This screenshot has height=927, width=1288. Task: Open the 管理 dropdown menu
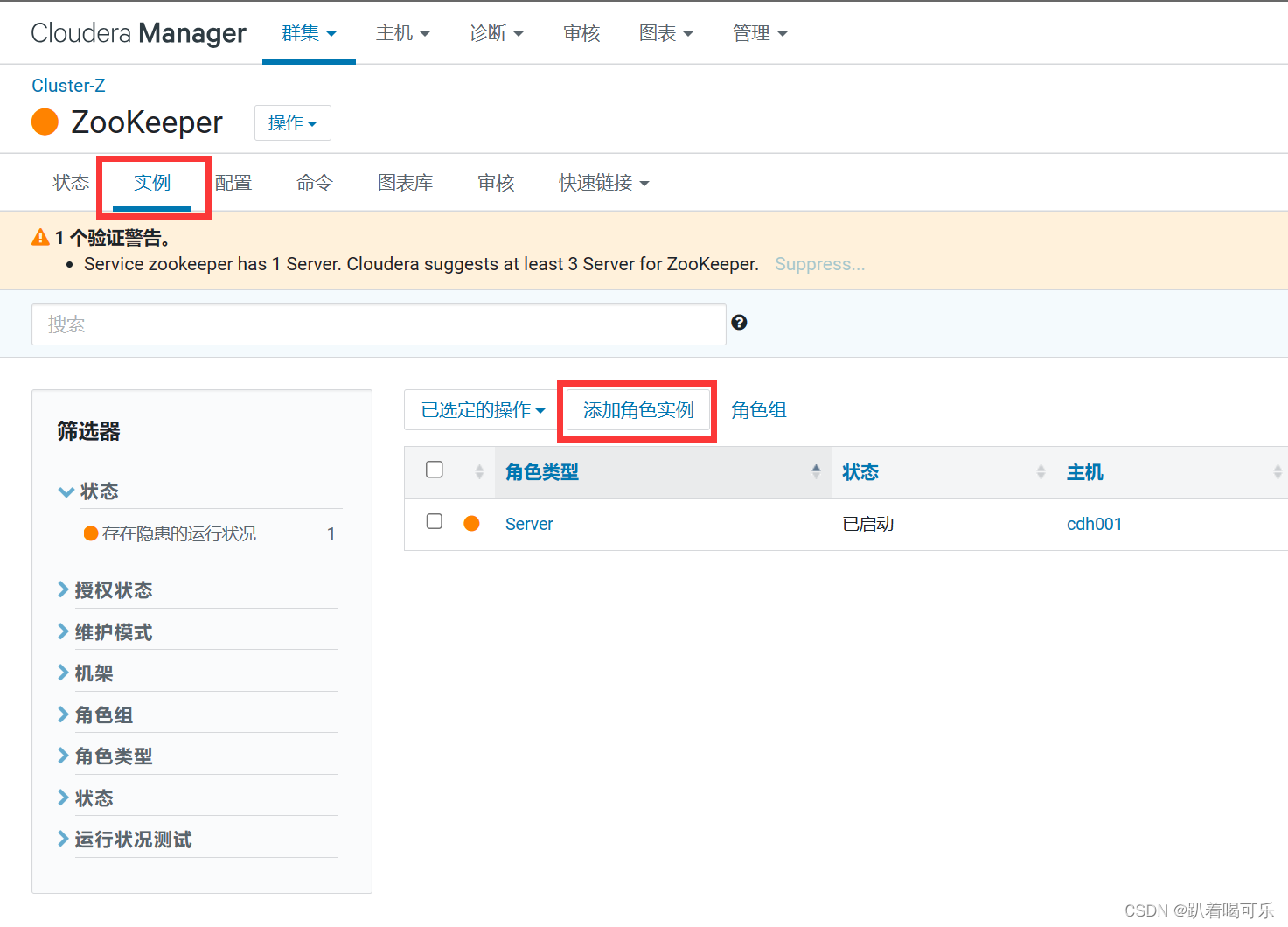[x=759, y=33]
